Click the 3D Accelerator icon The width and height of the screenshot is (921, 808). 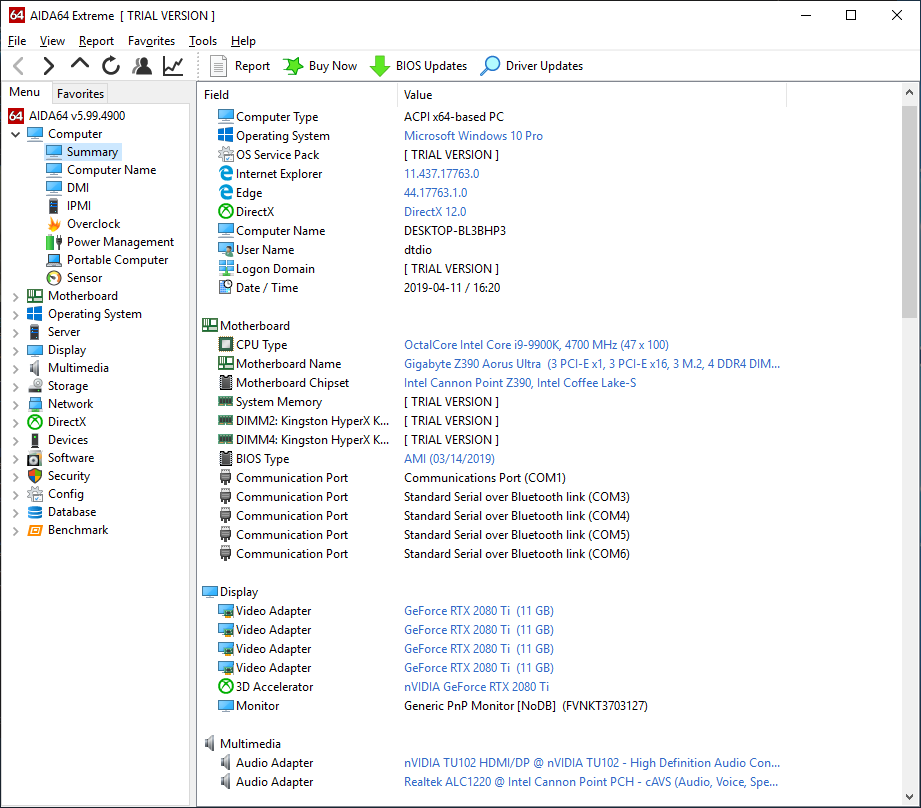(226, 686)
